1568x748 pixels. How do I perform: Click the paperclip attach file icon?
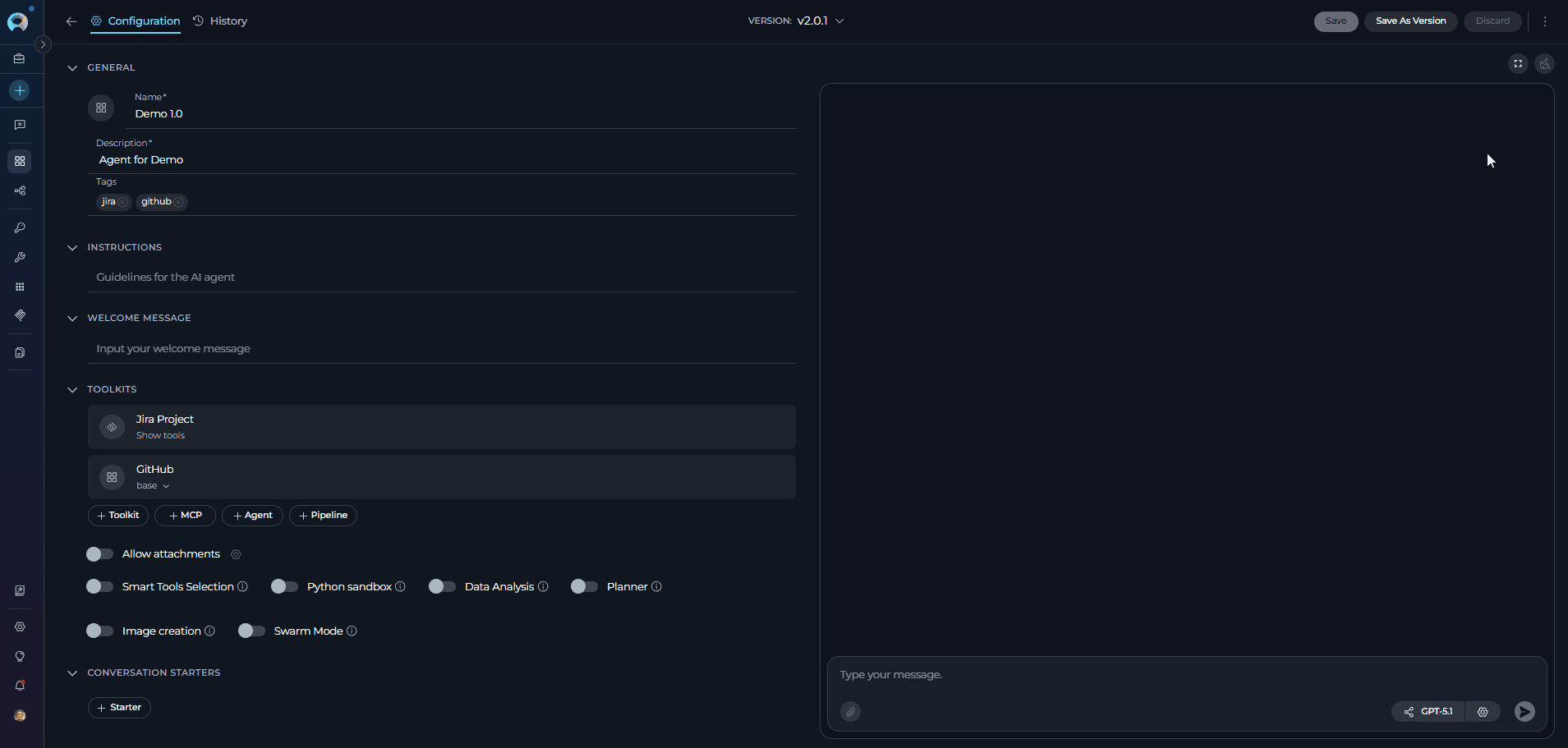(x=850, y=712)
